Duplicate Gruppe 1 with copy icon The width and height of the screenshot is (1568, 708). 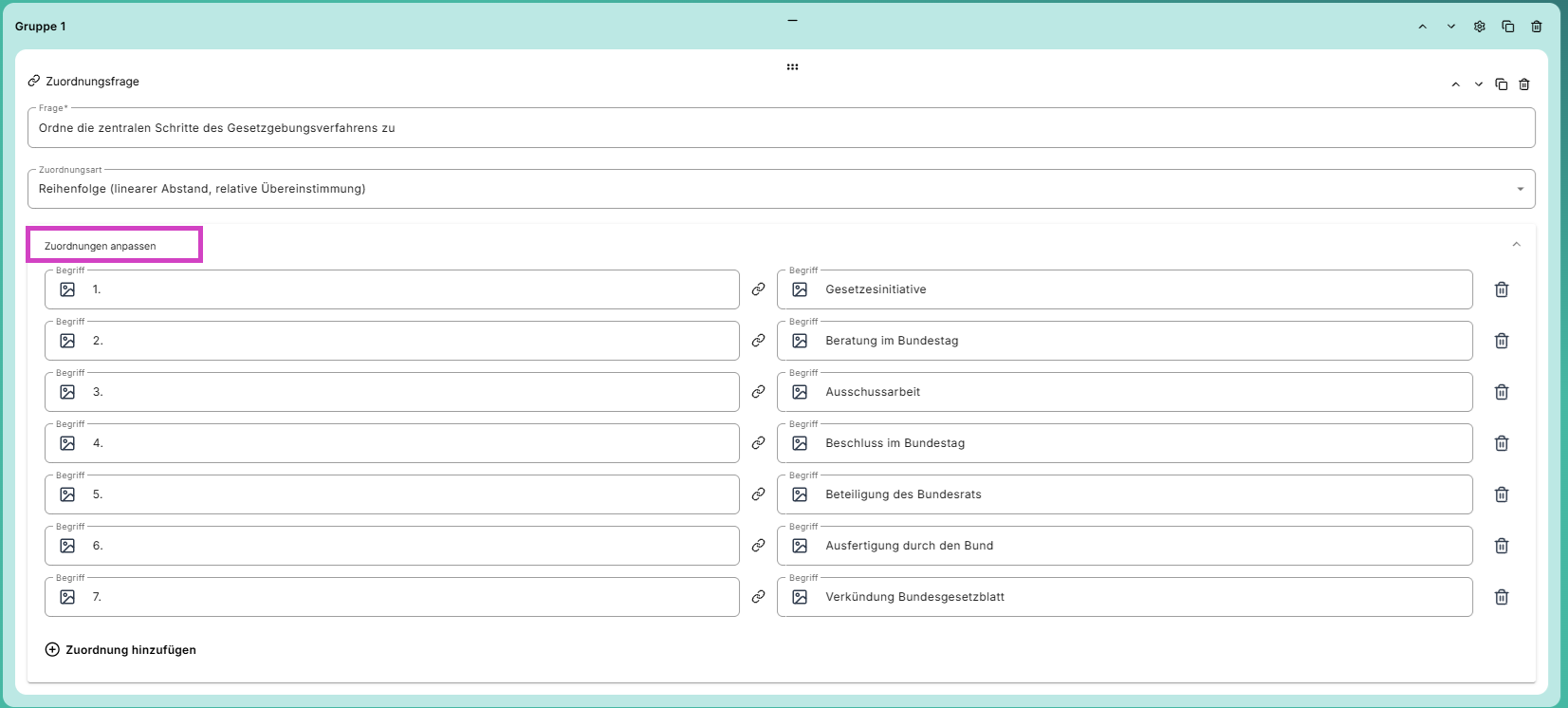point(1507,27)
